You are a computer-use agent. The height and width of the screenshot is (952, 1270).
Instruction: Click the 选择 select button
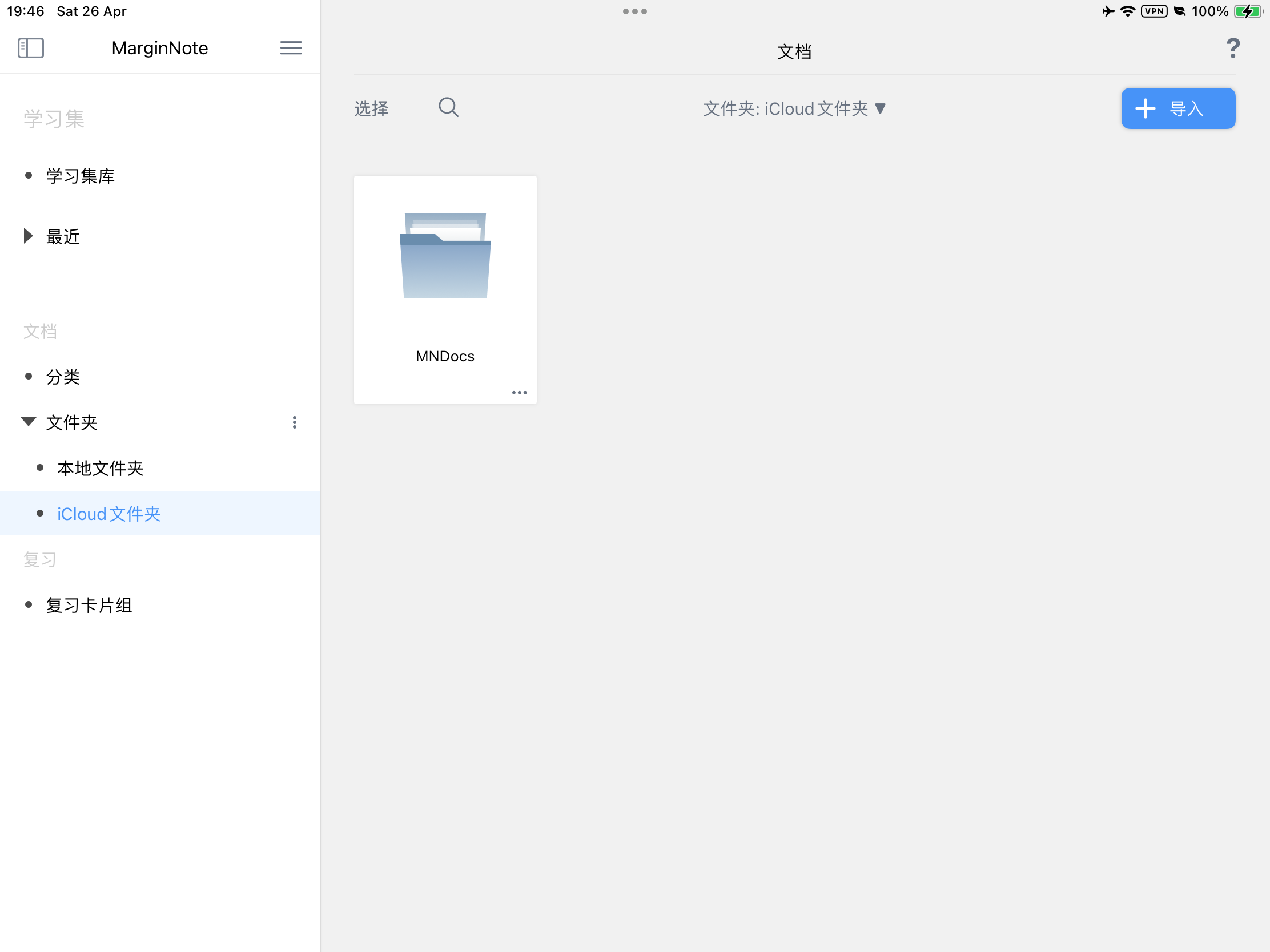point(372,108)
